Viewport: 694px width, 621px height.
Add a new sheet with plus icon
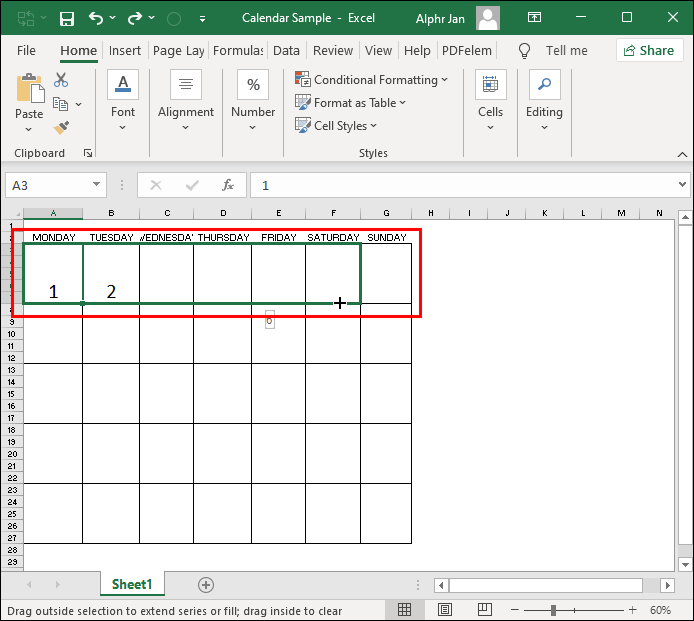coord(206,585)
